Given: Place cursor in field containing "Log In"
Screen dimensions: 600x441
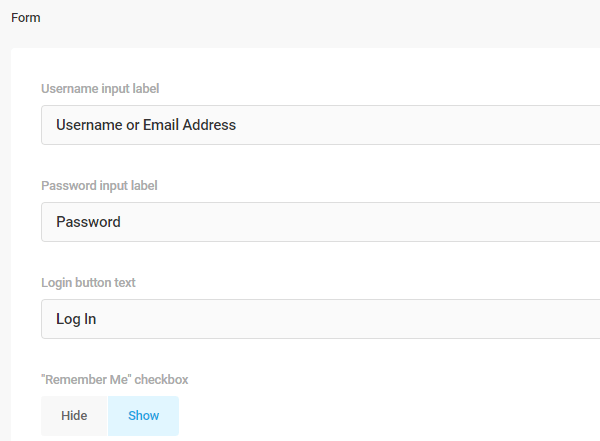Looking at the screenshot, I should (320, 319).
